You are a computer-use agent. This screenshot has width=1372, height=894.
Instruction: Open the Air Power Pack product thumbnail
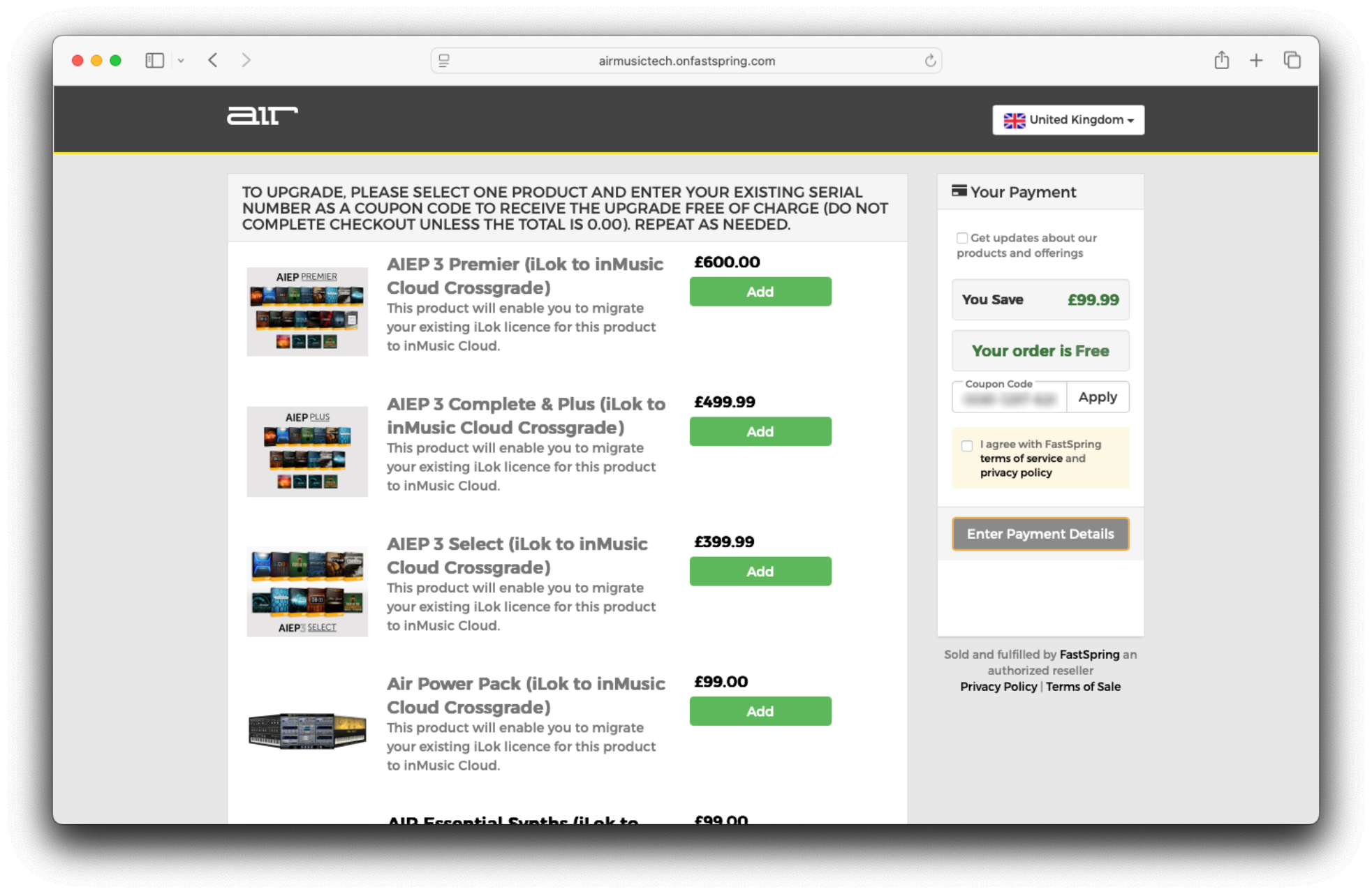[x=307, y=731]
